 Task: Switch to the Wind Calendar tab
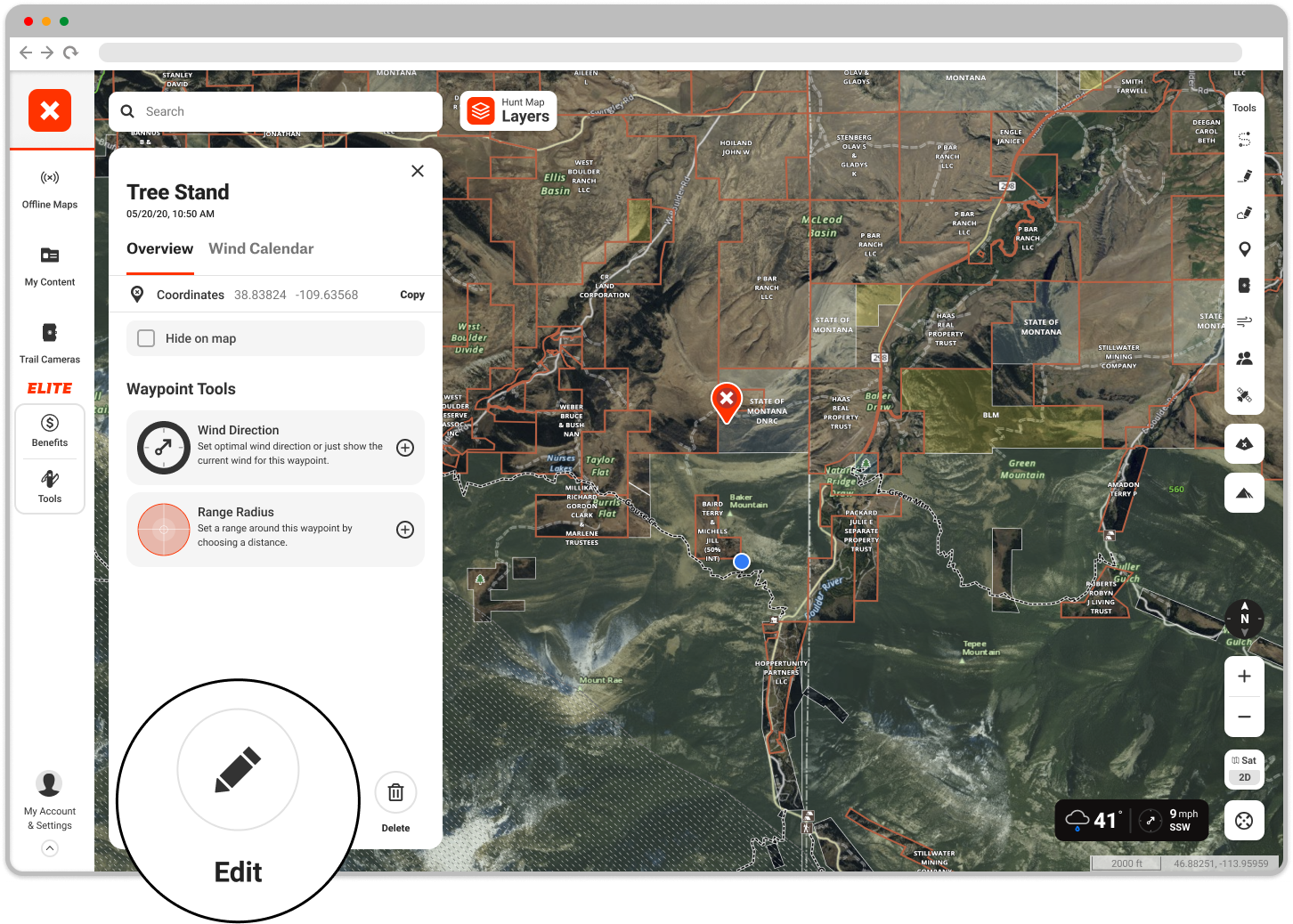click(261, 248)
